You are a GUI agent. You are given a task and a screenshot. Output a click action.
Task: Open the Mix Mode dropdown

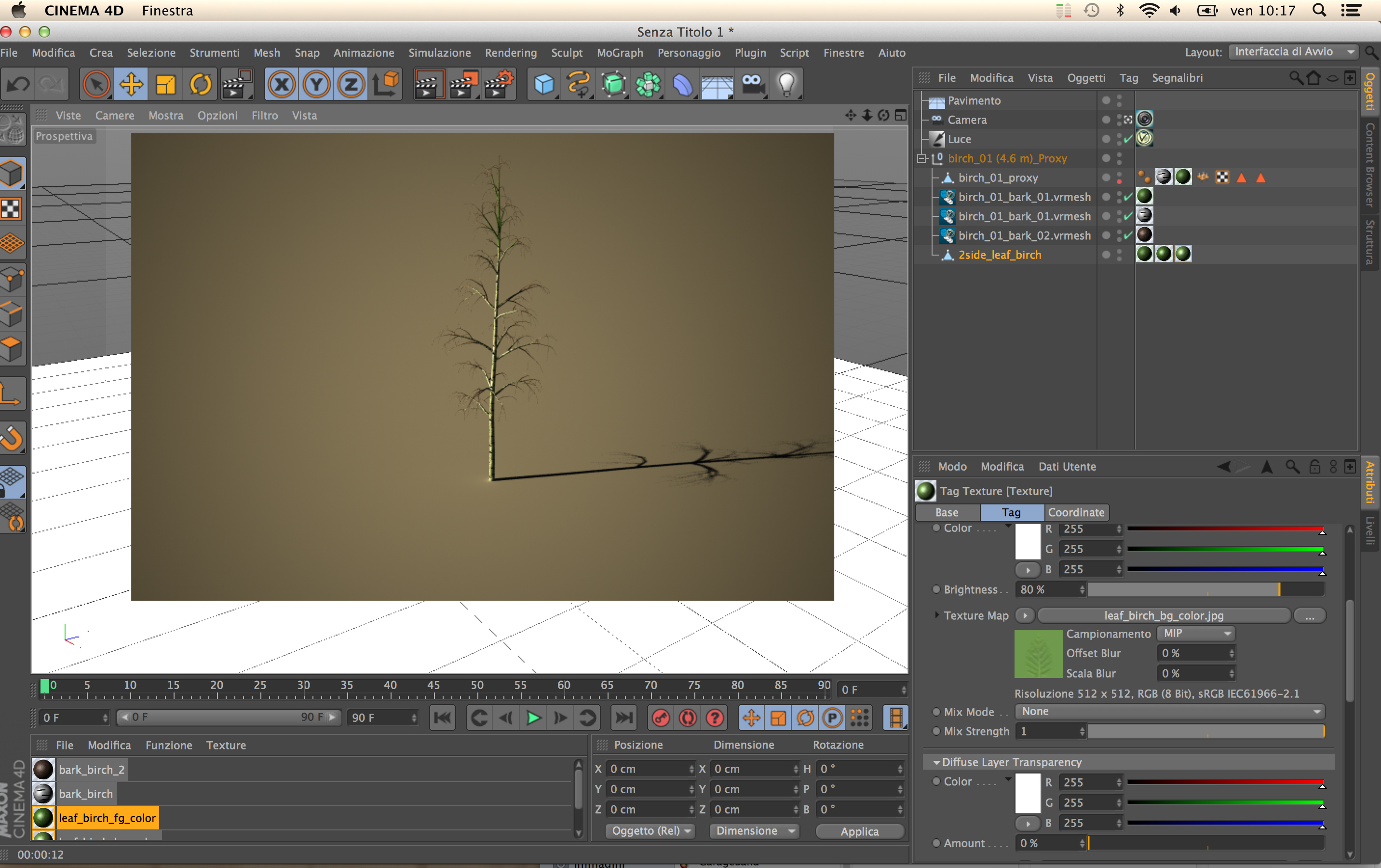pos(1170,711)
